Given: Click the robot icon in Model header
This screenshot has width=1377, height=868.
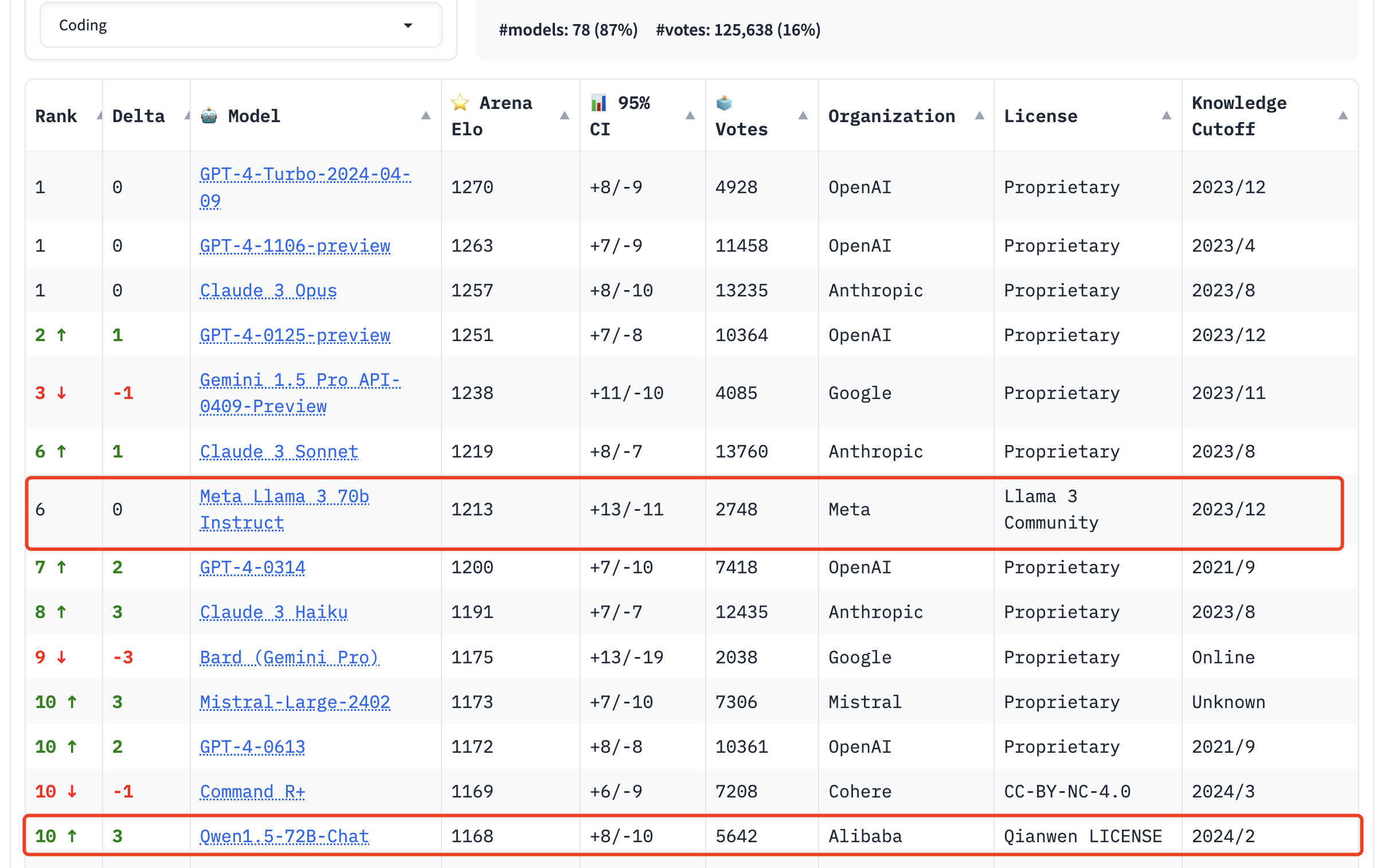Looking at the screenshot, I should point(209,115).
